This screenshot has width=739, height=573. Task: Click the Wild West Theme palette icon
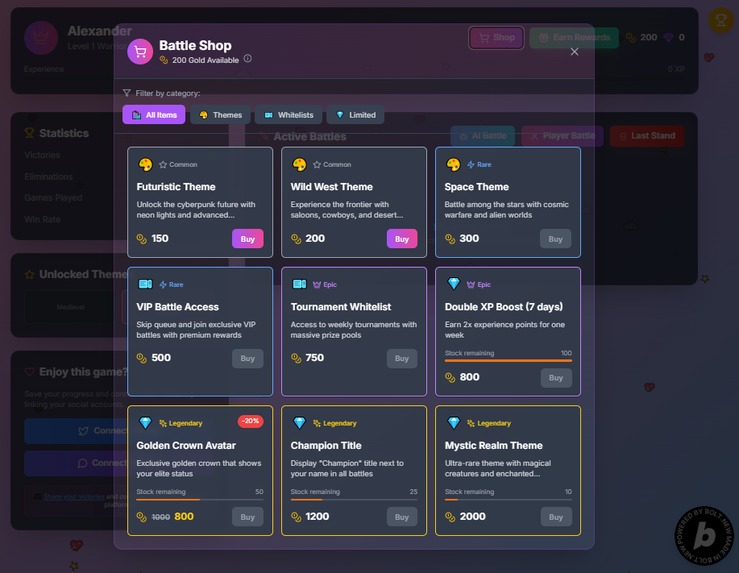tap(299, 164)
